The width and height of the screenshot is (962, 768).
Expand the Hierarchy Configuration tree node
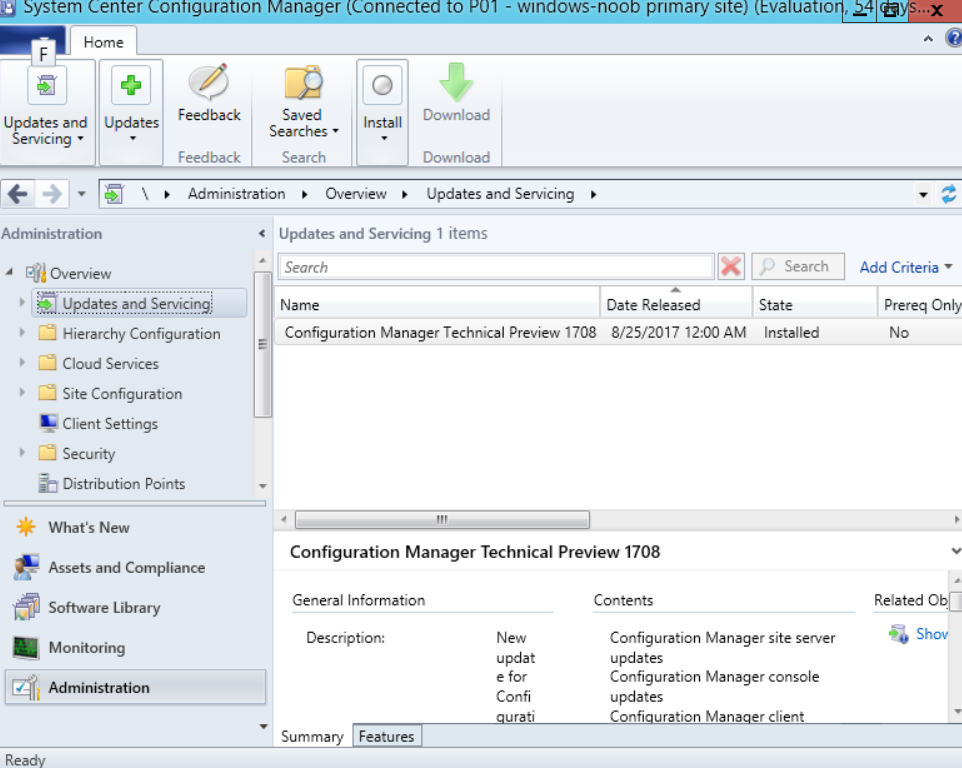pyautogui.click(x=22, y=332)
